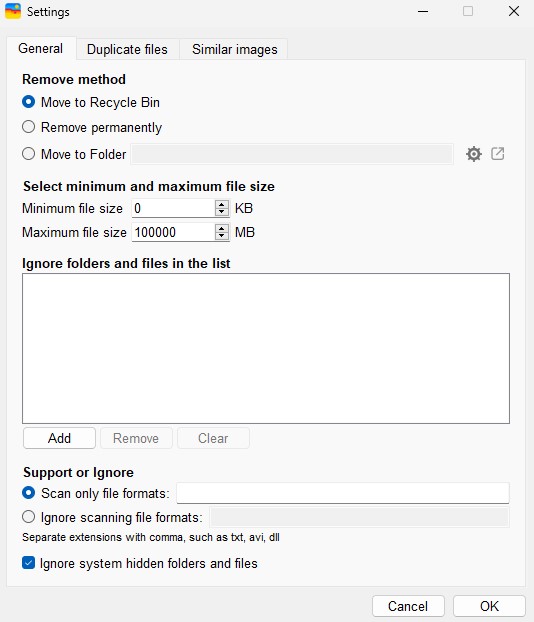Switch to the Duplicate files tab
The image size is (534, 622).
[x=127, y=49]
